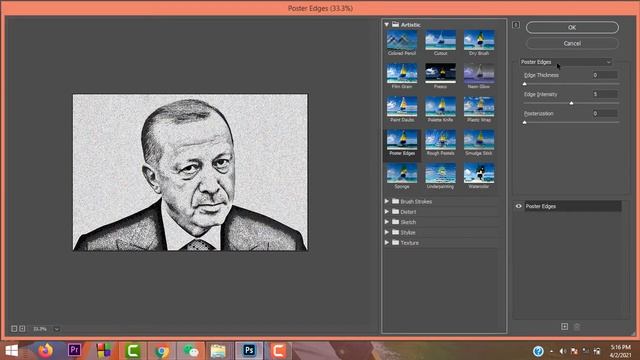Open the orange Camtasia recorder taskbar icon
640x360 pixels.
[x=279, y=350]
